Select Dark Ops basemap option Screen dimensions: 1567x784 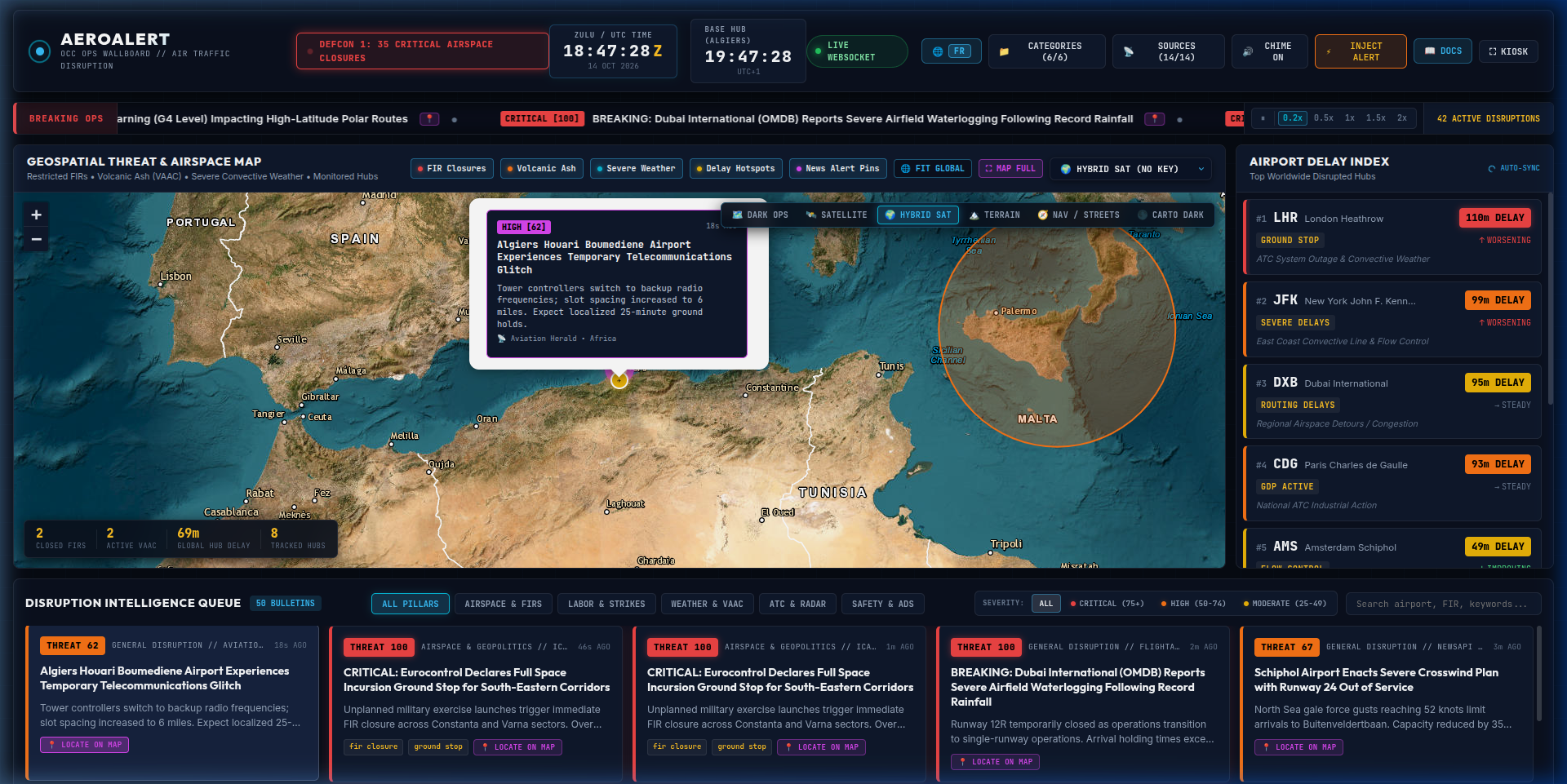click(760, 215)
